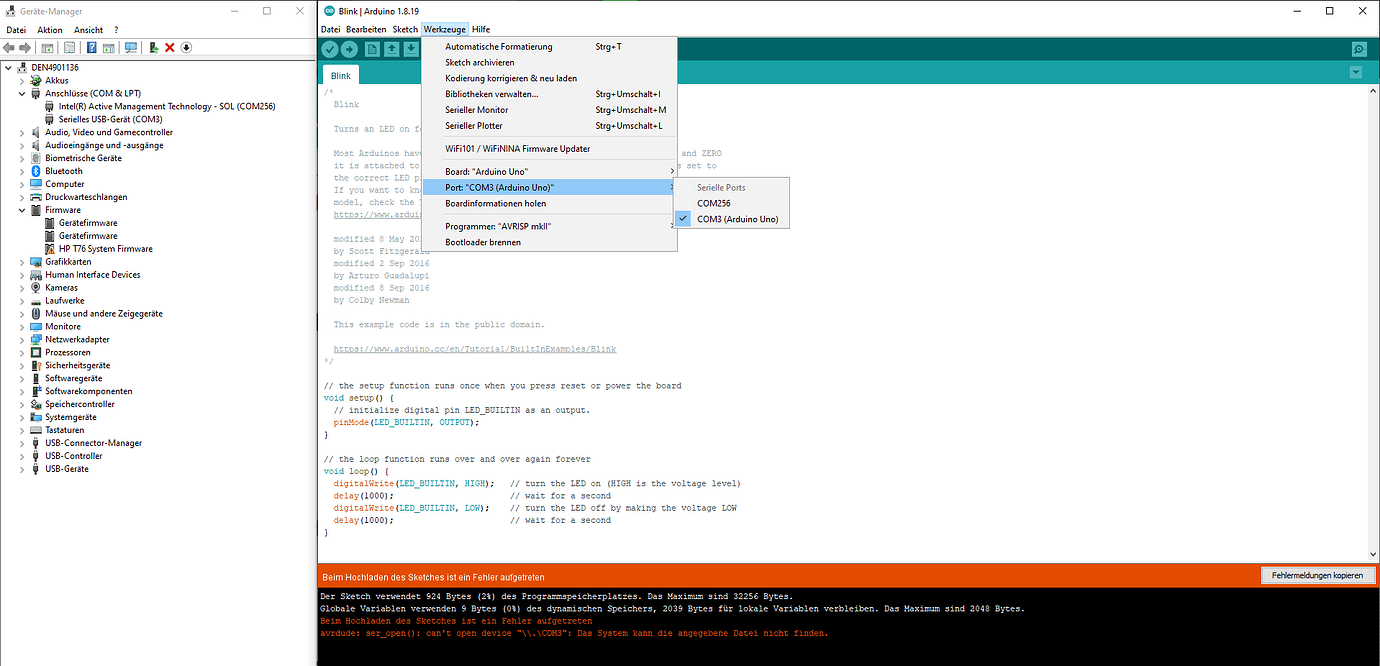Collapse the Firmware tree node

point(22,209)
